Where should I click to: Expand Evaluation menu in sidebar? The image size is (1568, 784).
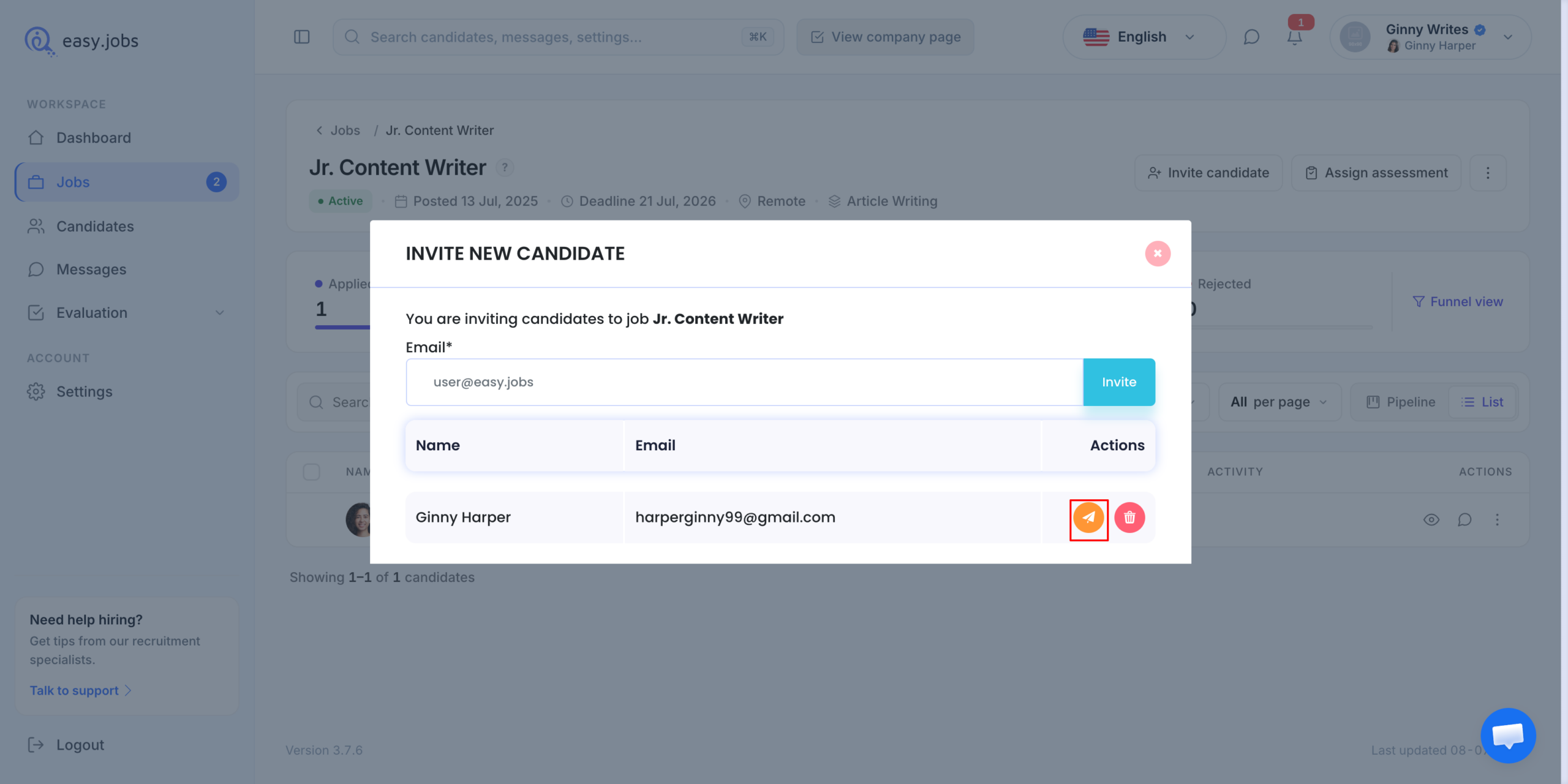[126, 313]
